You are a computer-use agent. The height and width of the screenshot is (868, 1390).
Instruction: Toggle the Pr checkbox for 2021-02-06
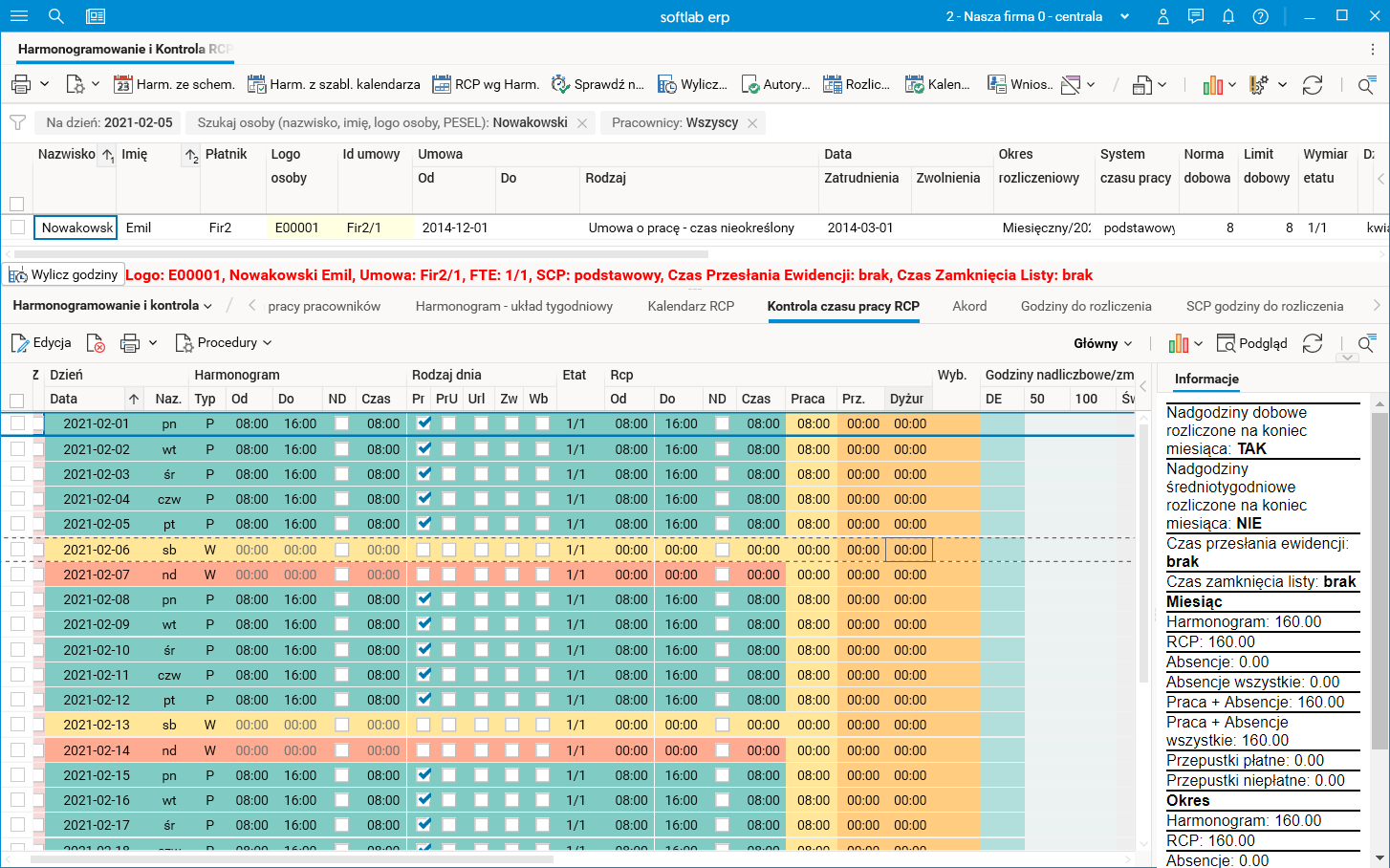pos(424,550)
